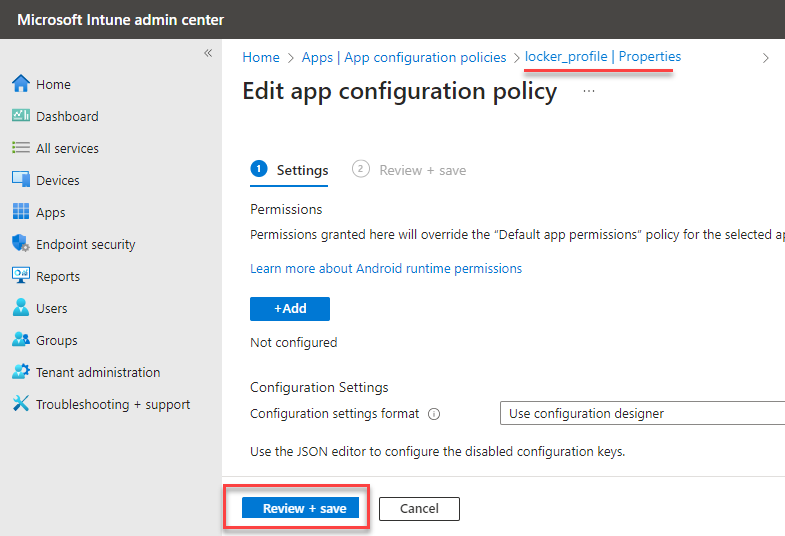
Task: Click the Apps grid icon
Action: [21, 211]
